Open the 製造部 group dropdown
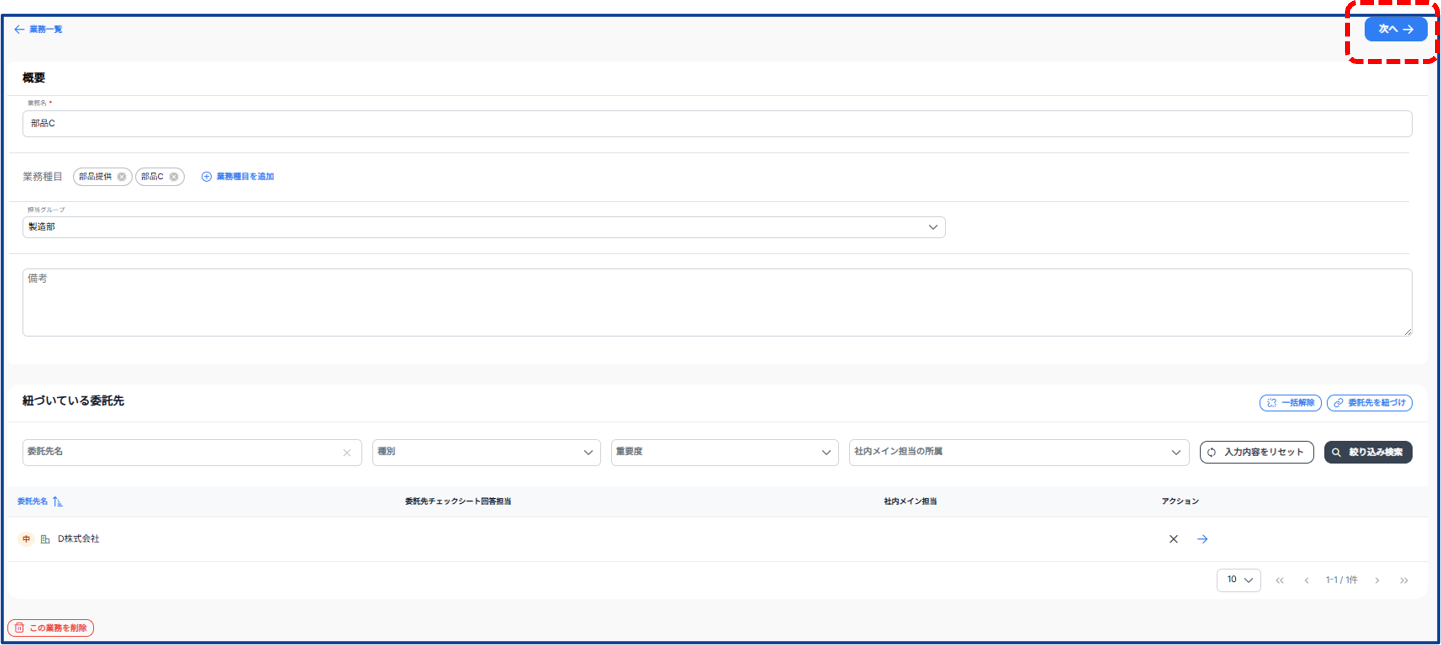 (x=483, y=227)
